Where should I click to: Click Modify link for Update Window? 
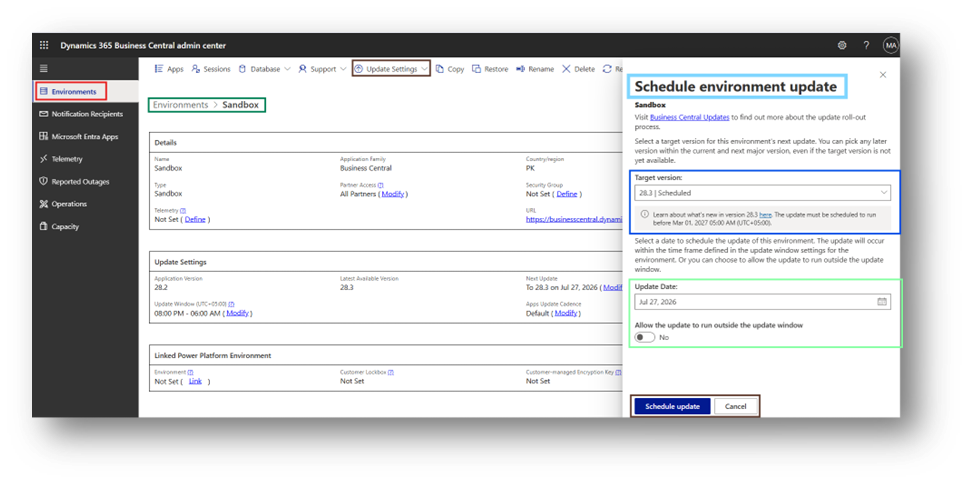click(x=237, y=313)
